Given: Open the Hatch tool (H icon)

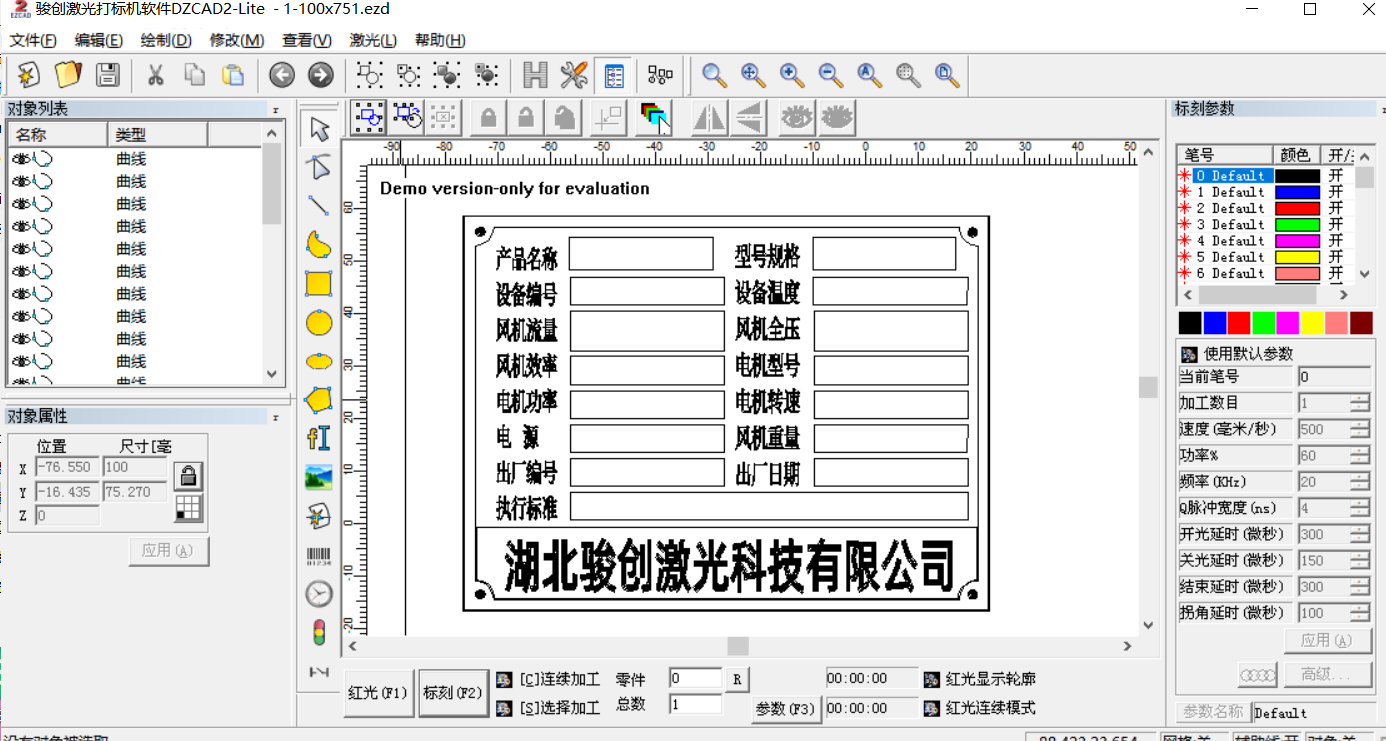Looking at the screenshot, I should (x=535, y=75).
